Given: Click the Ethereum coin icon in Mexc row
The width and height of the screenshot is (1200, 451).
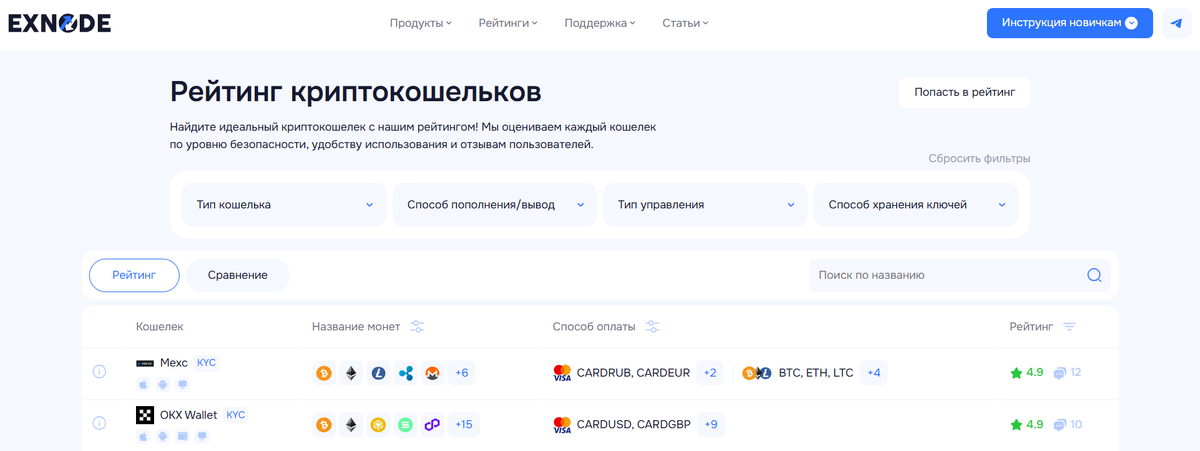Looking at the screenshot, I should tap(351, 373).
